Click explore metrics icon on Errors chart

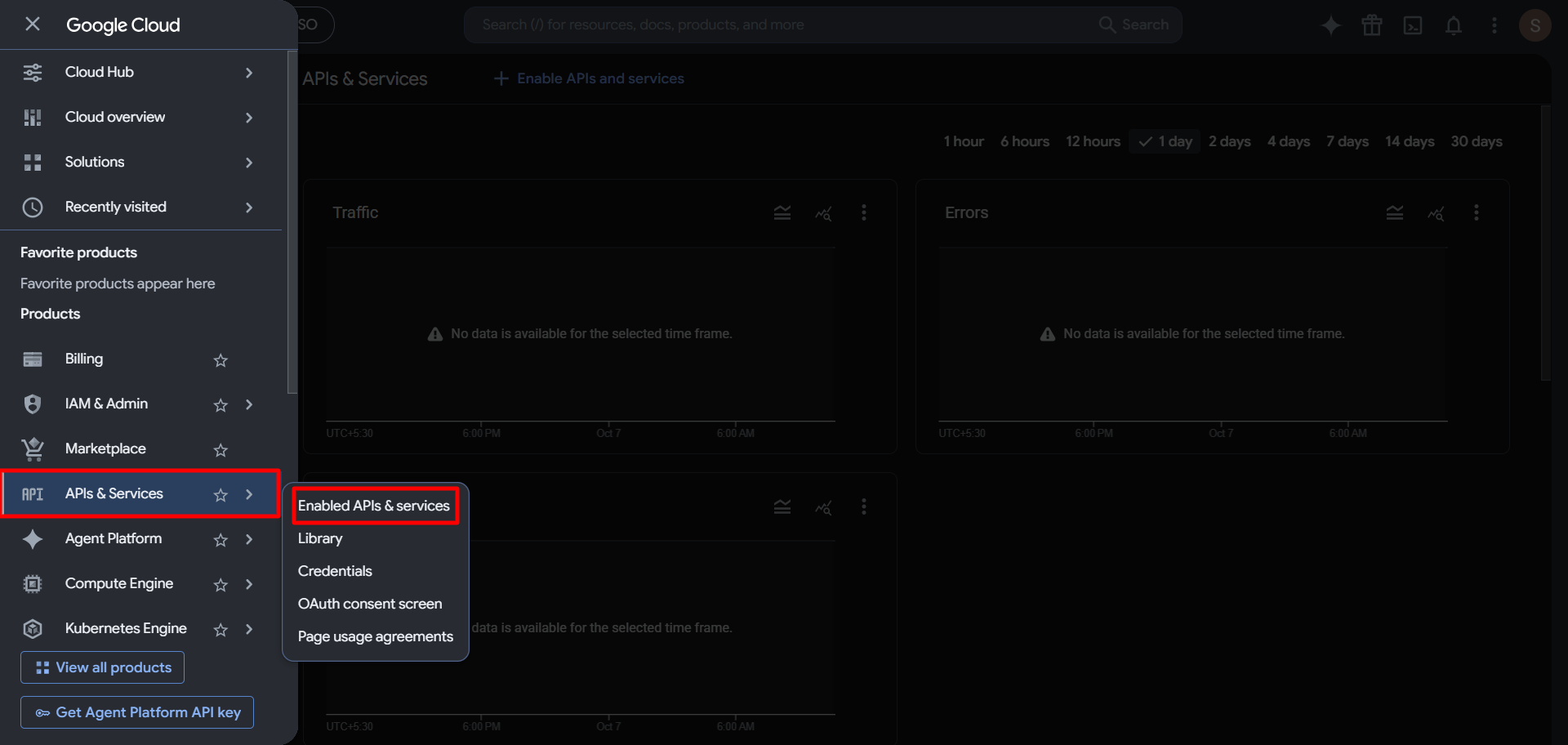pyautogui.click(x=1436, y=213)
